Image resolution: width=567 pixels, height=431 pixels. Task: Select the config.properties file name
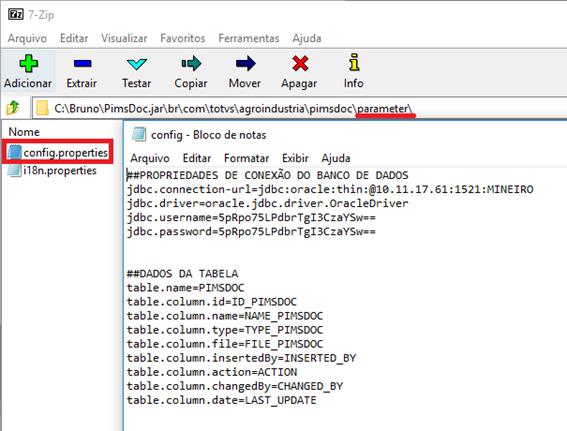pyautogui.click(x=65, y=153)
